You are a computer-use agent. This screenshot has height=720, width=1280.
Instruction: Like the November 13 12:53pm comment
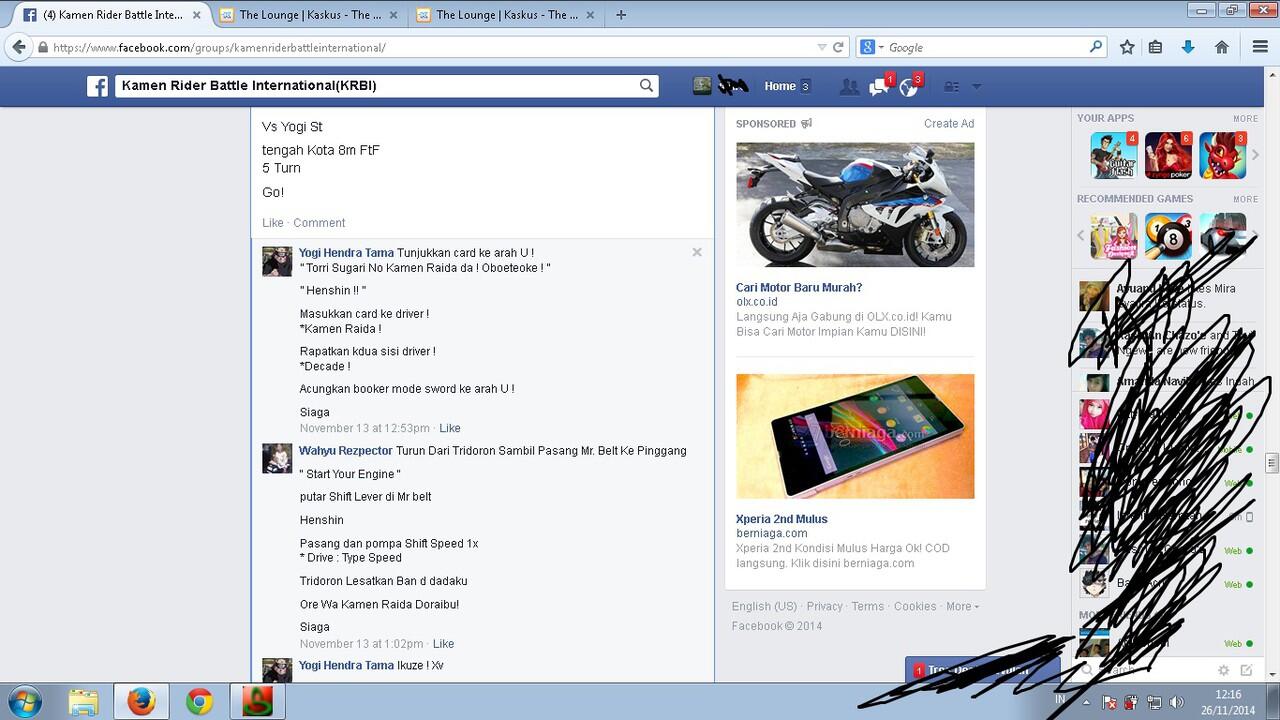[x=450, y=428]
